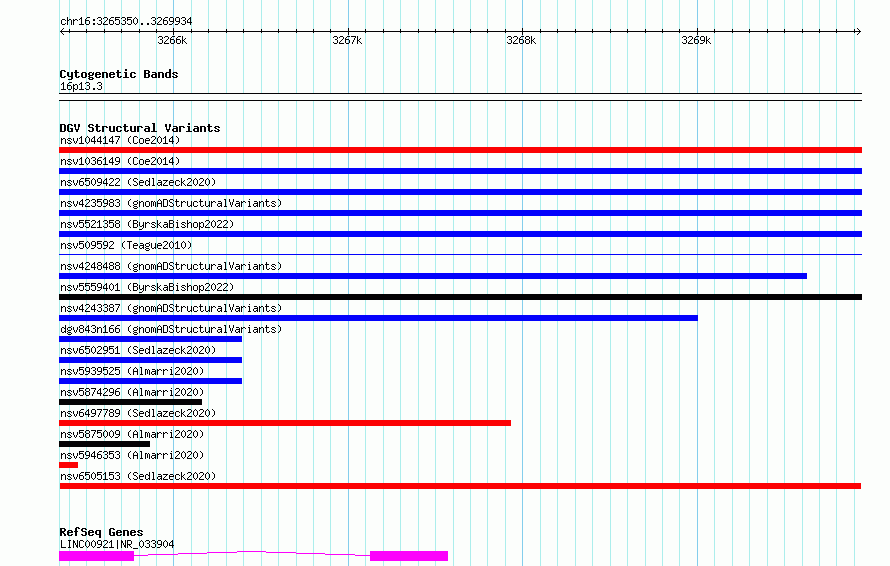The width and height of the screenshot is (890, 566).
Task: Select the dgv843n166 (gnomADStructuralVariants) label
Action: 171,329
